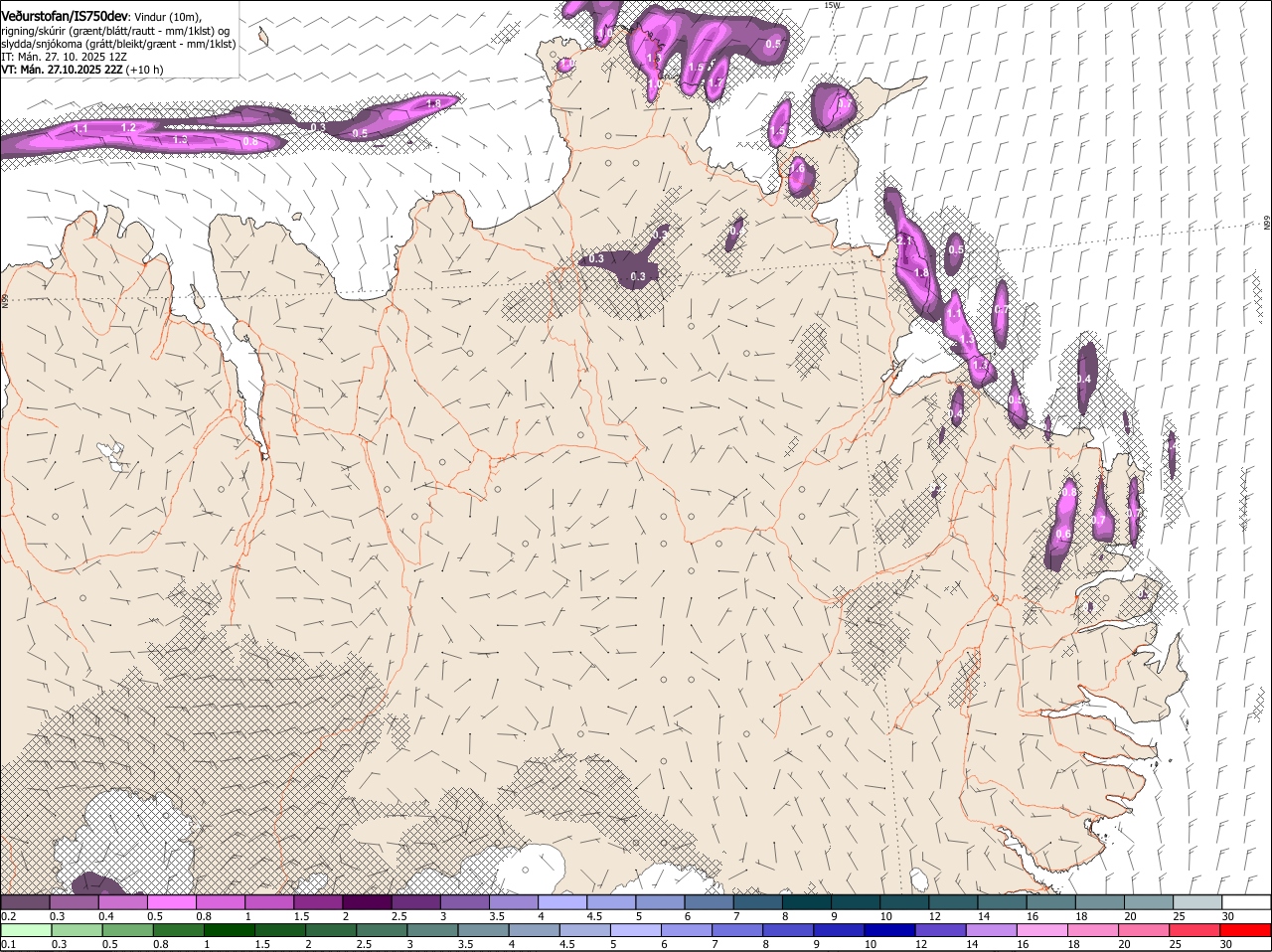The image size is (1272, 952).
Task: Pick the blue-row swatch between 6 and 7, green-blue-red row
Action: [687, 930]
